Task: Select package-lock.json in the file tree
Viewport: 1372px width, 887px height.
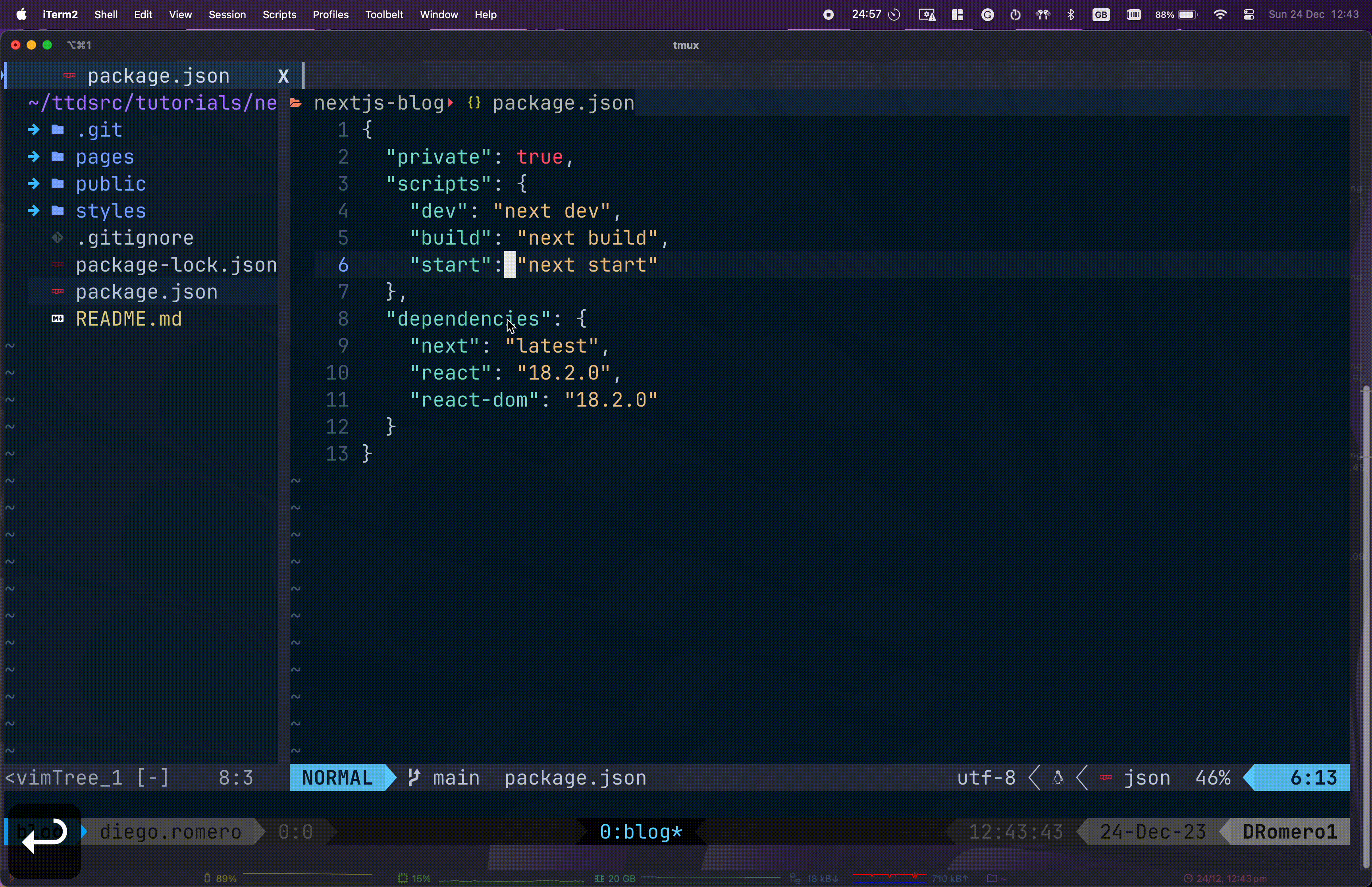Action: [x=176, y=265]
